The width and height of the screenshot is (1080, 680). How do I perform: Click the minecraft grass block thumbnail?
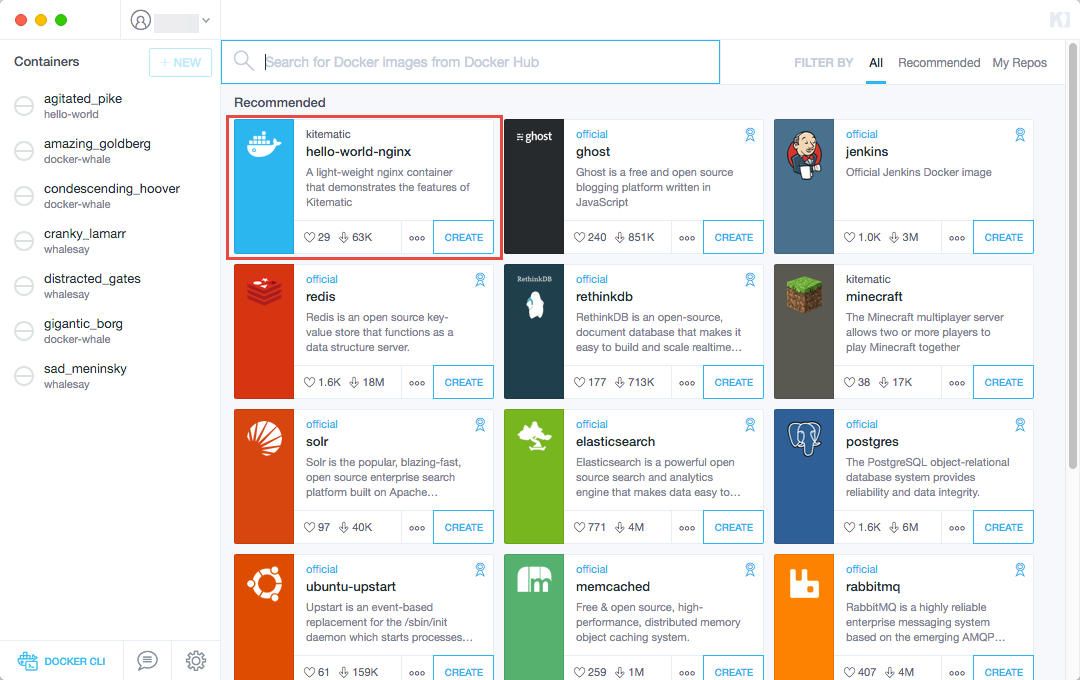point(804,331)
